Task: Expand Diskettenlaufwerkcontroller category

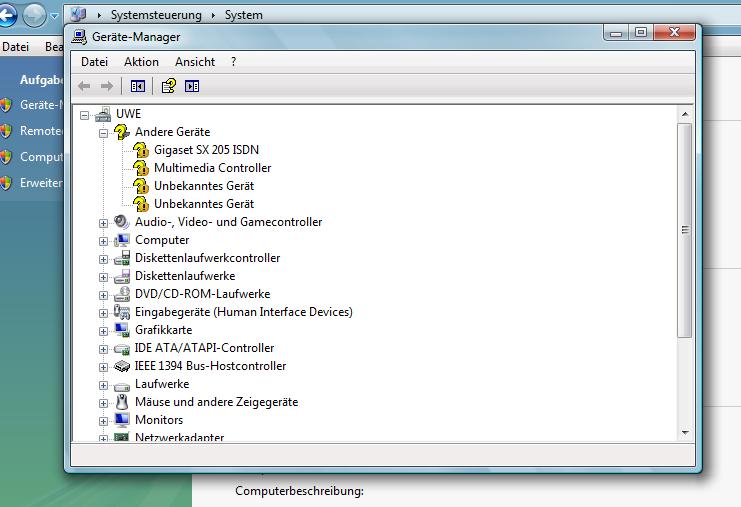Action: tap(103, 259)
